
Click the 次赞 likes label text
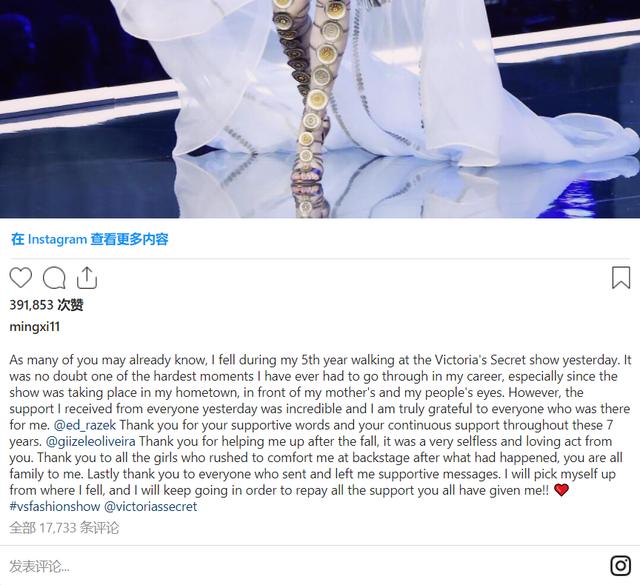[x=70, y=305]
